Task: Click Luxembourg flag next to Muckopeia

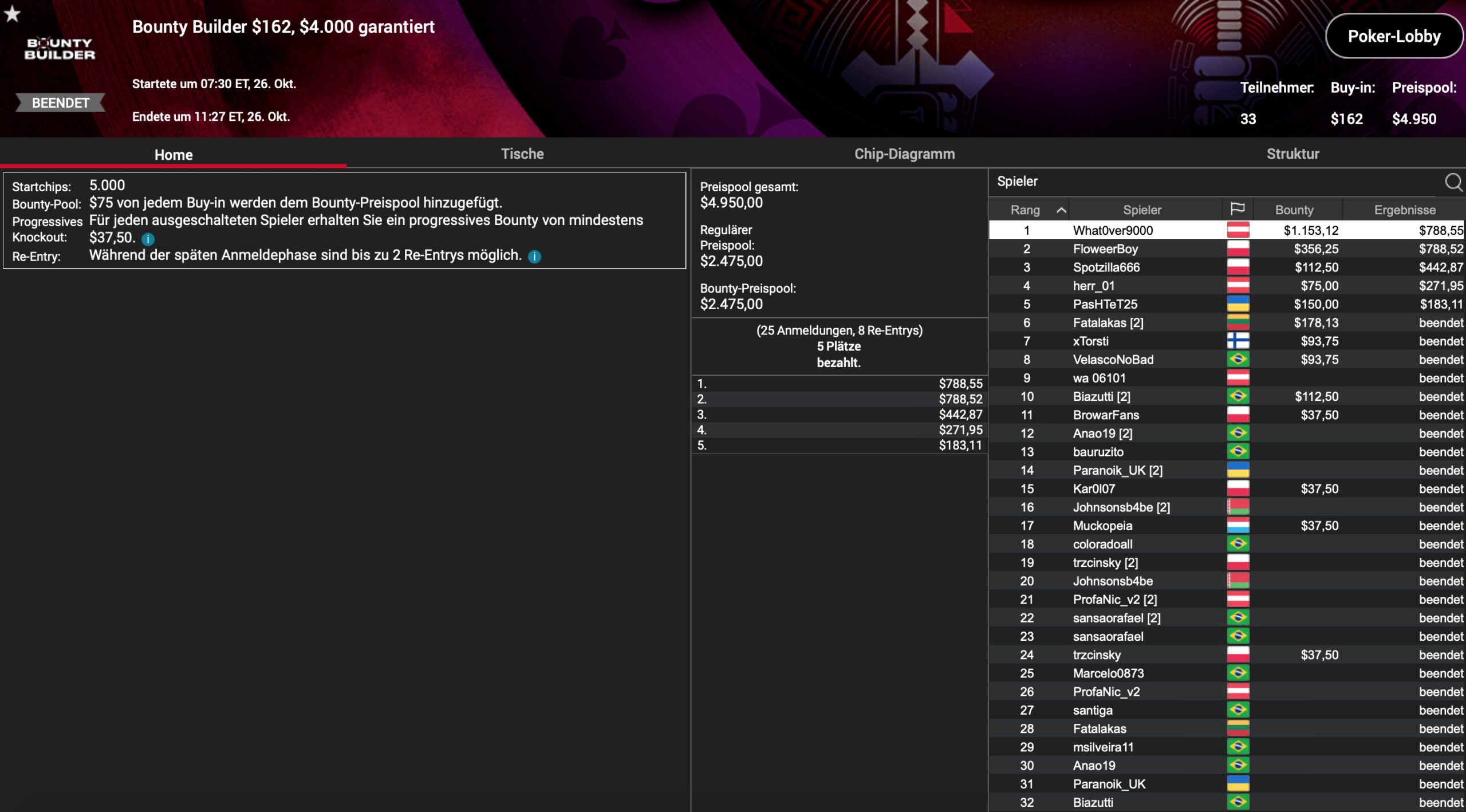Action: point(1238,526)
